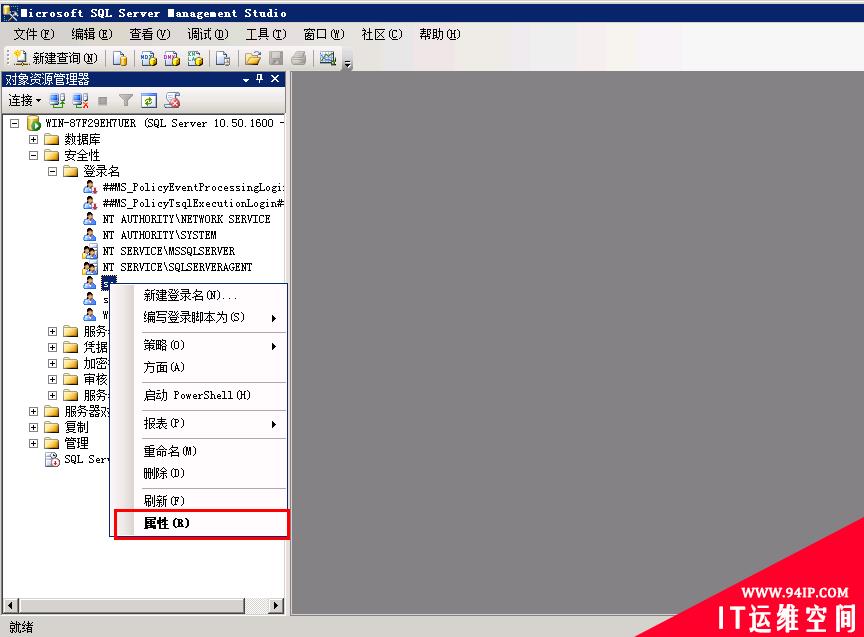864x637 pixels.
Task: Click the Connect Object Explorer icon
Action: coord(57,100)
